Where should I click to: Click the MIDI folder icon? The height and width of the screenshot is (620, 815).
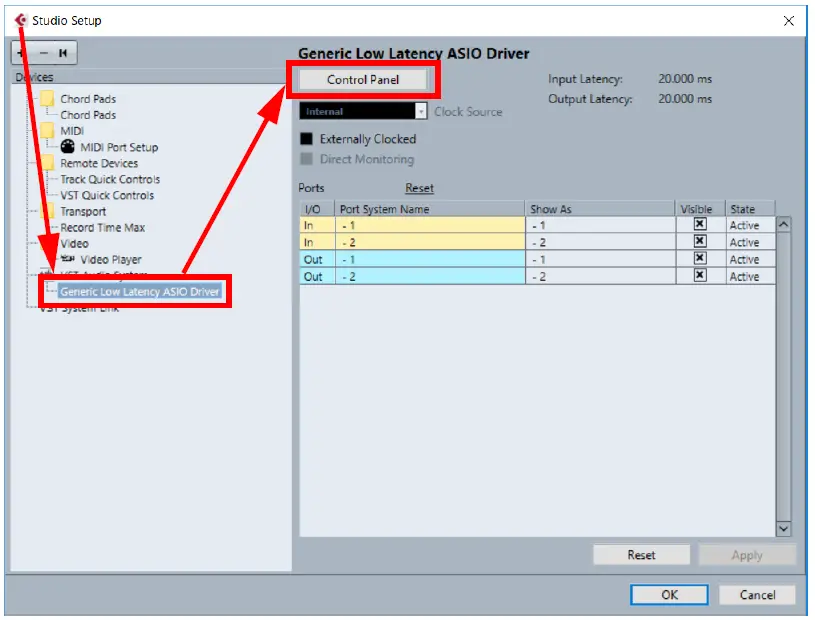(47, 130)
